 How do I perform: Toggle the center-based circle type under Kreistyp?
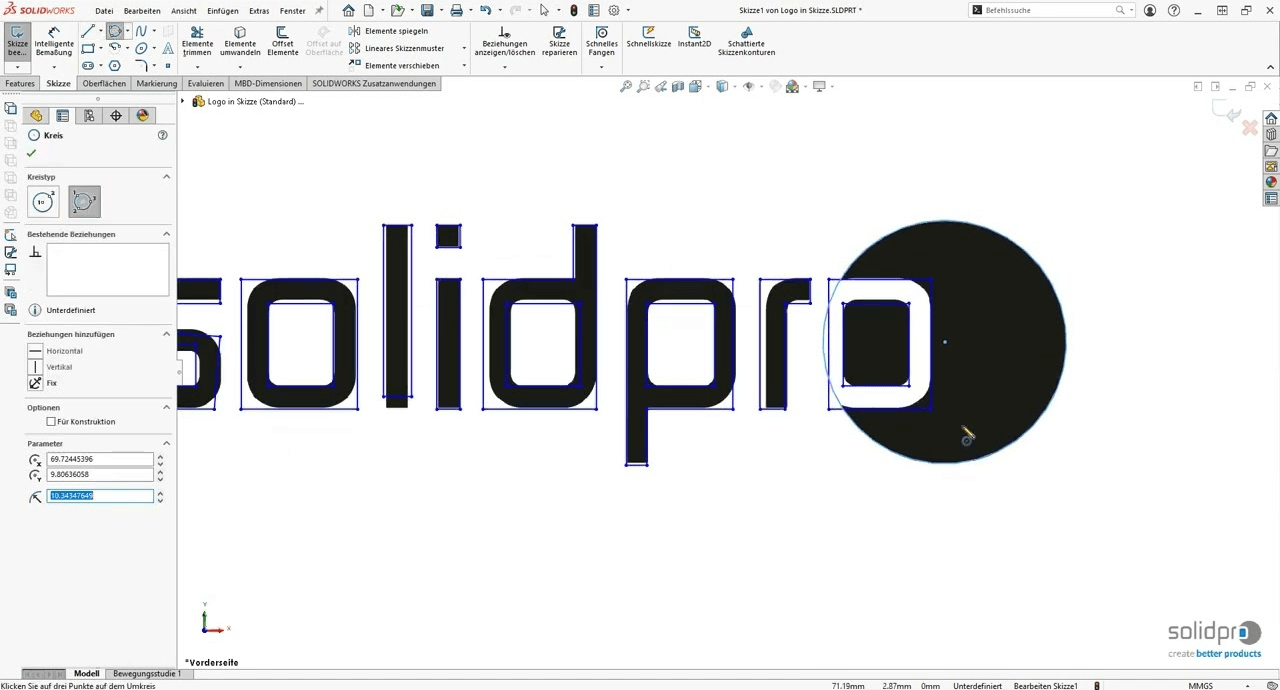point(43,200)
